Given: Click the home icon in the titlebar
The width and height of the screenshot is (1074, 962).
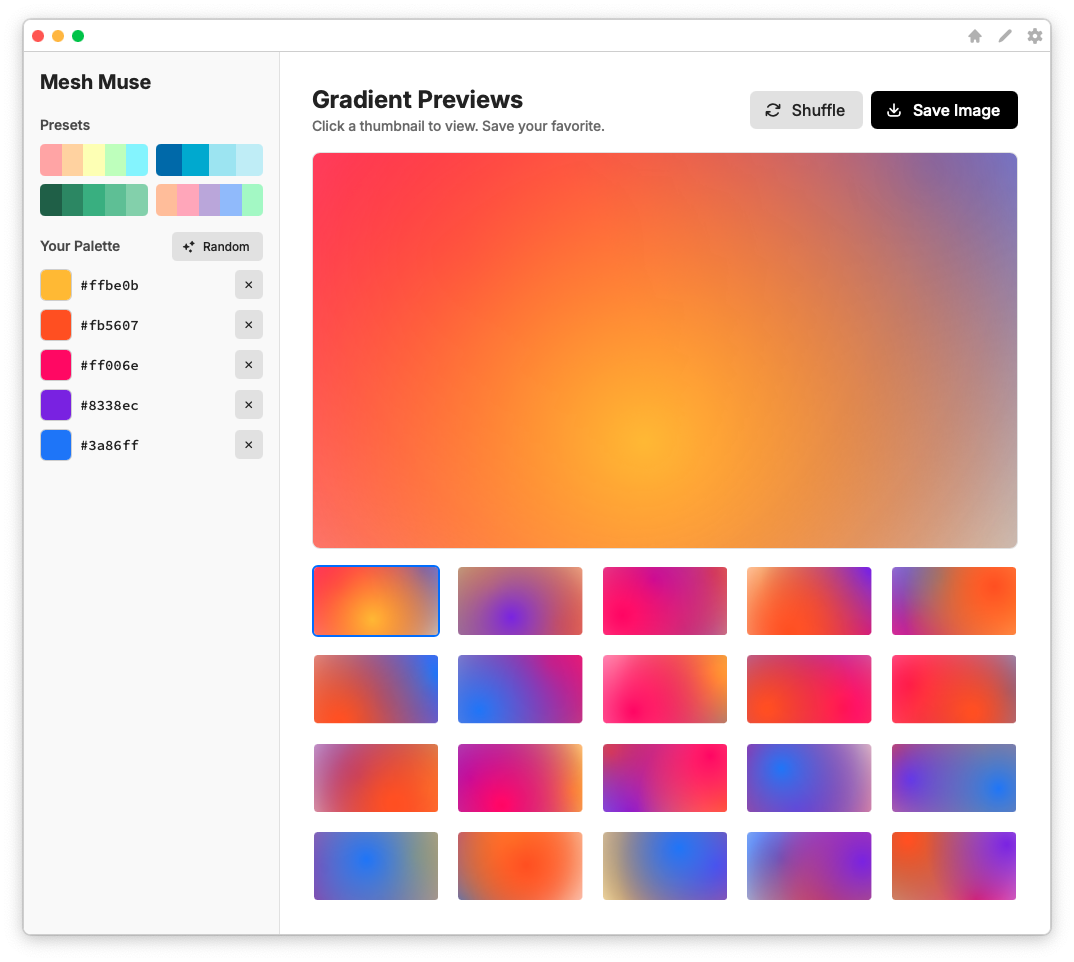Looking at the screenshot, I should [974, 35].
